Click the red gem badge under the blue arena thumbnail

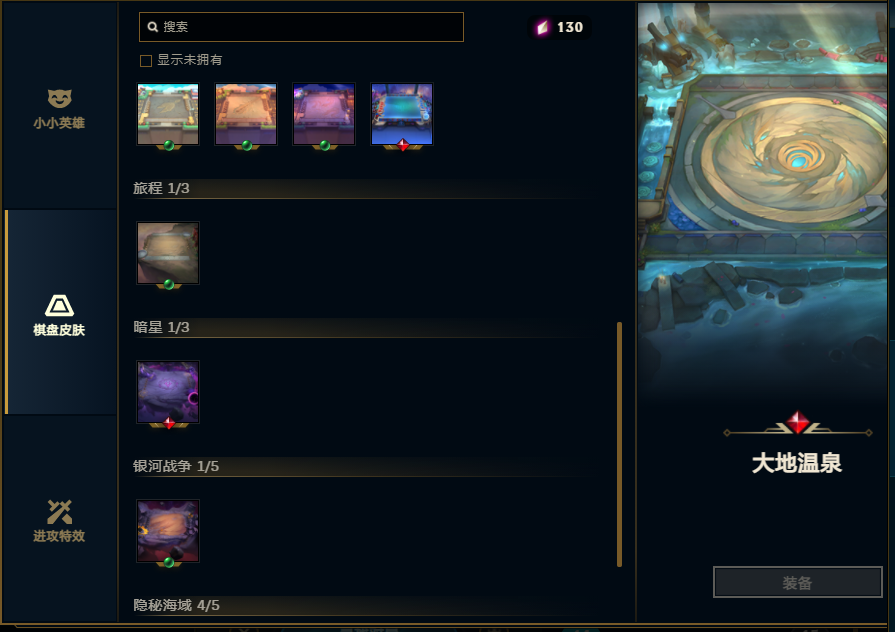(x=402, y=146)
